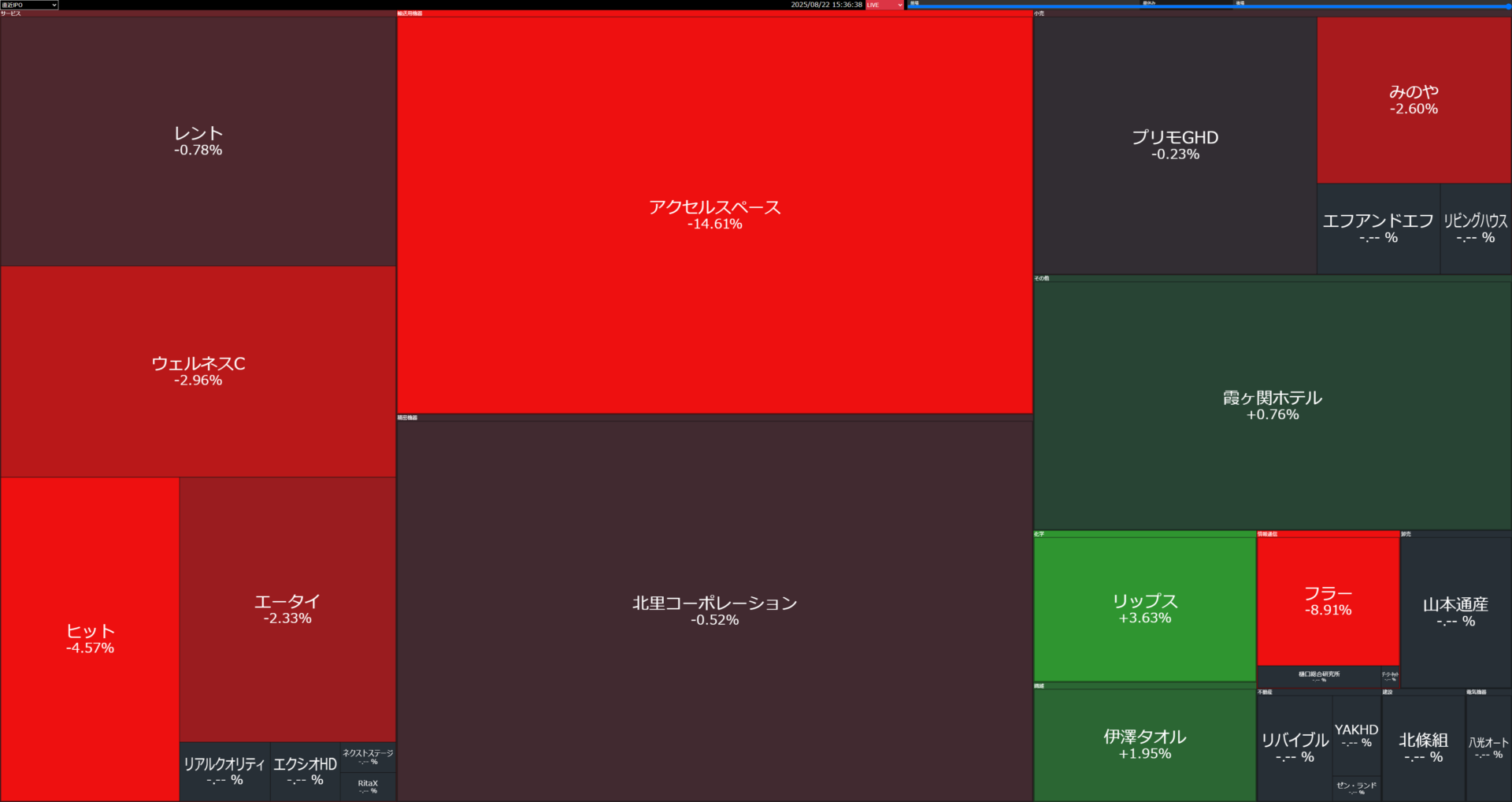Click the 輸送用機器 sector header
This screenshot has height=802, width=1512.
pos(714,13)
